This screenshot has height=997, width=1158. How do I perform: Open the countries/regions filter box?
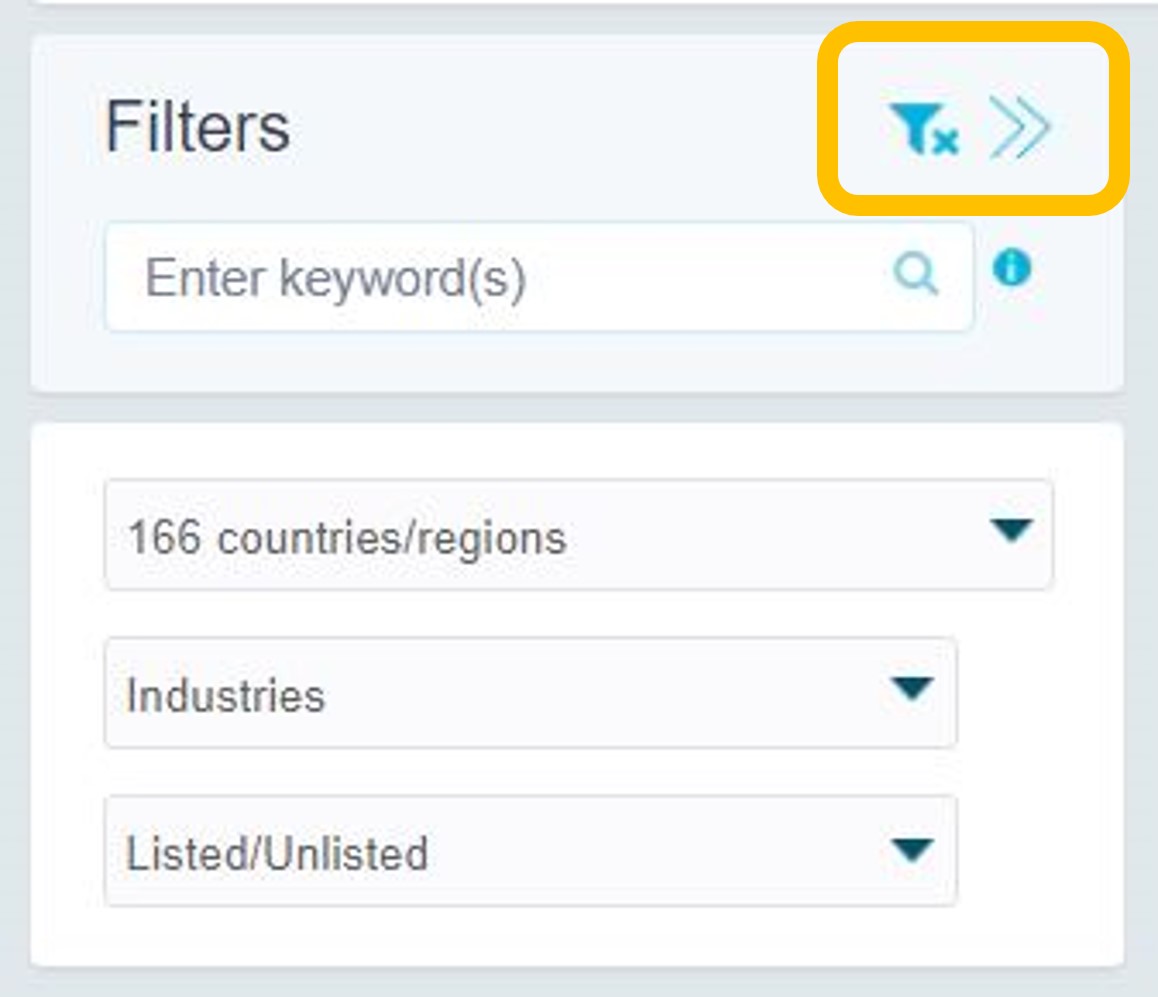tap(578, 535)
